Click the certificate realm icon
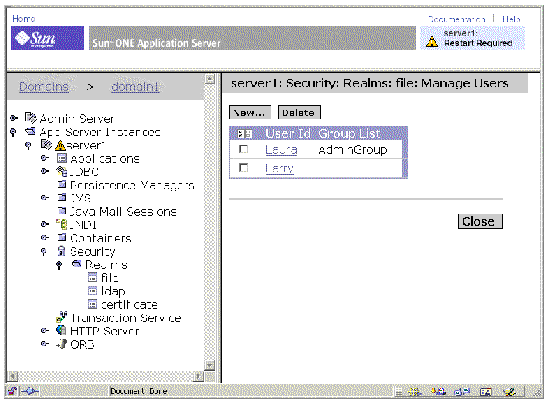Image resolution: width=549 pixels, height=404 pixels. [92, 304]
